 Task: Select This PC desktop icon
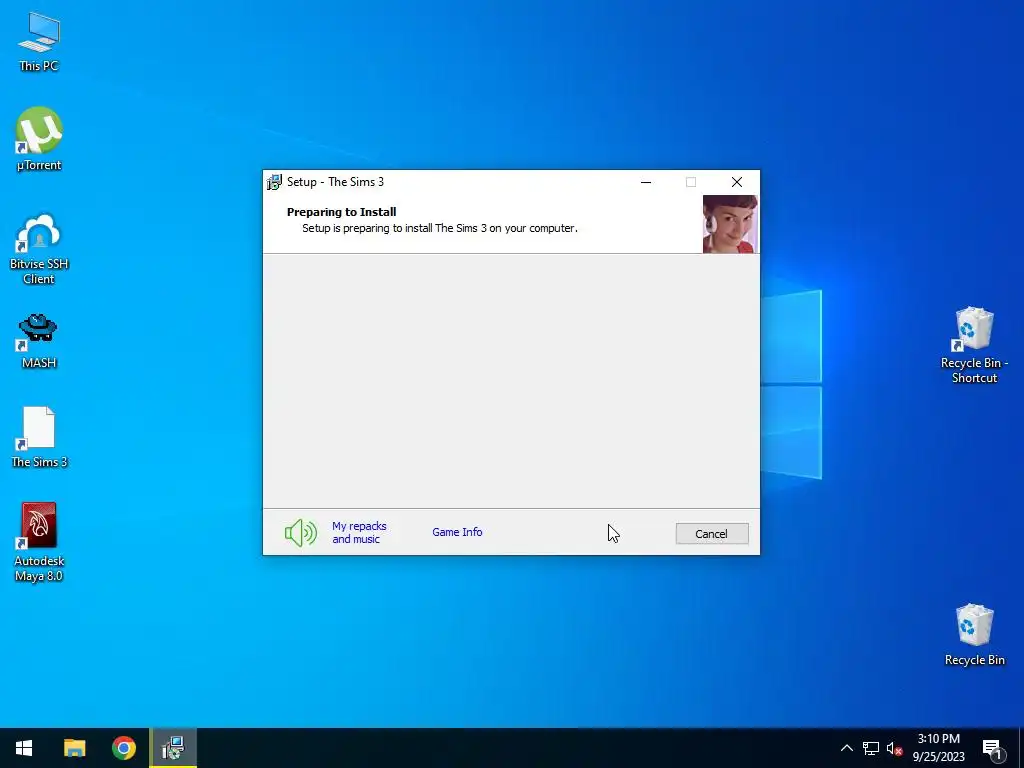click(x=39, y=41)
